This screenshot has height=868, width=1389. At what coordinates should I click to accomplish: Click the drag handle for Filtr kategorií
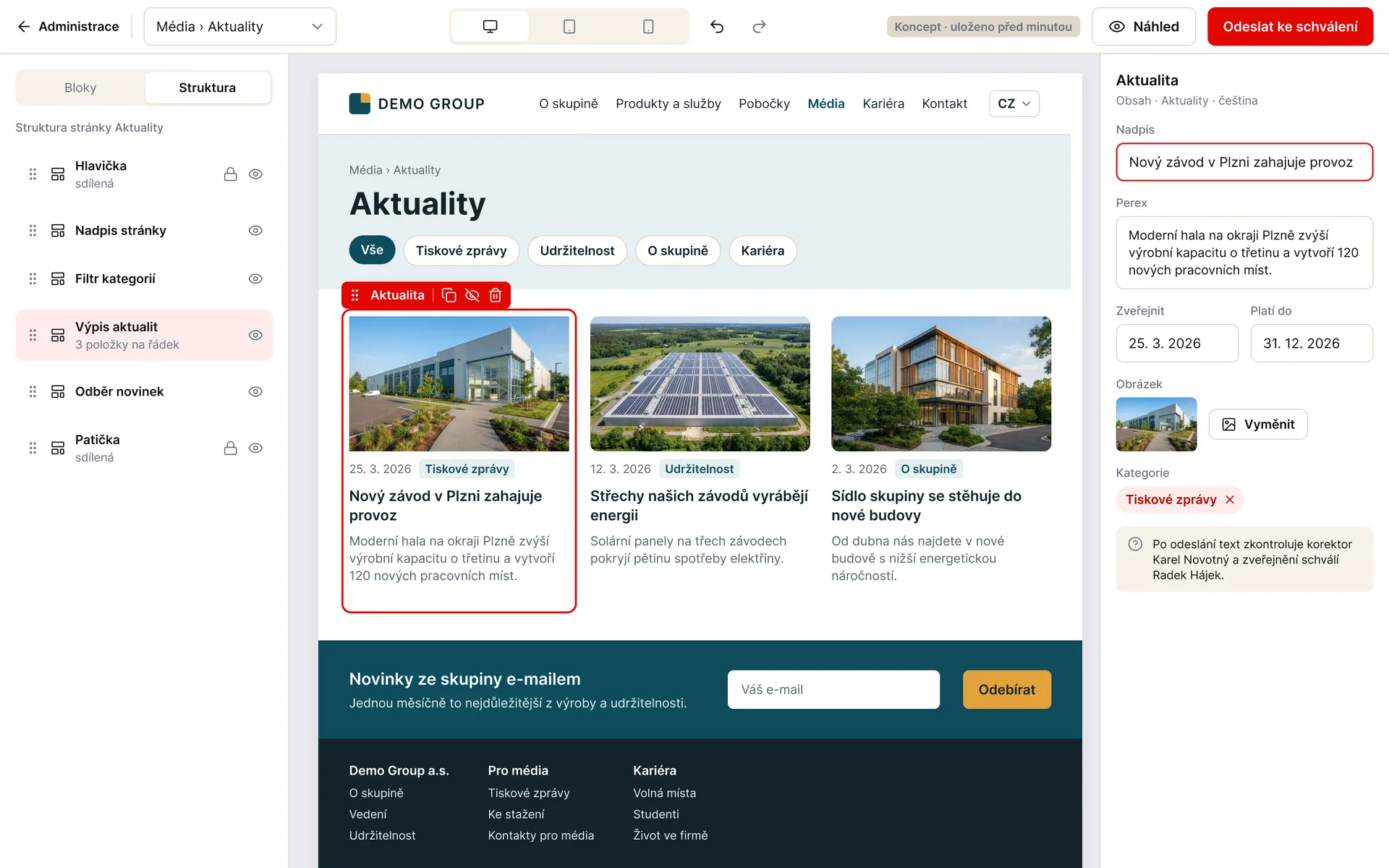33,278
